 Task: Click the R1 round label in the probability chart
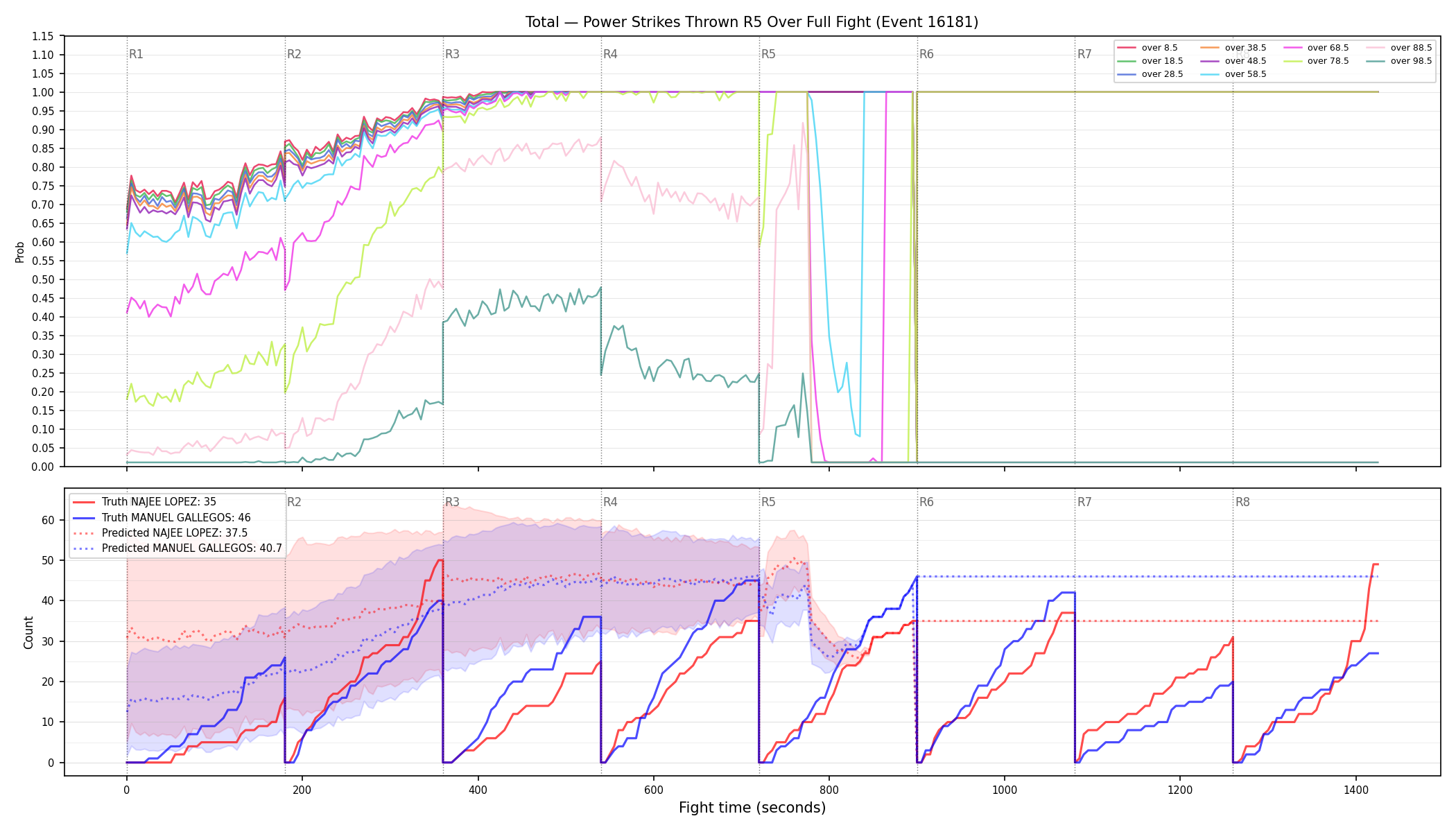[136, 54]
